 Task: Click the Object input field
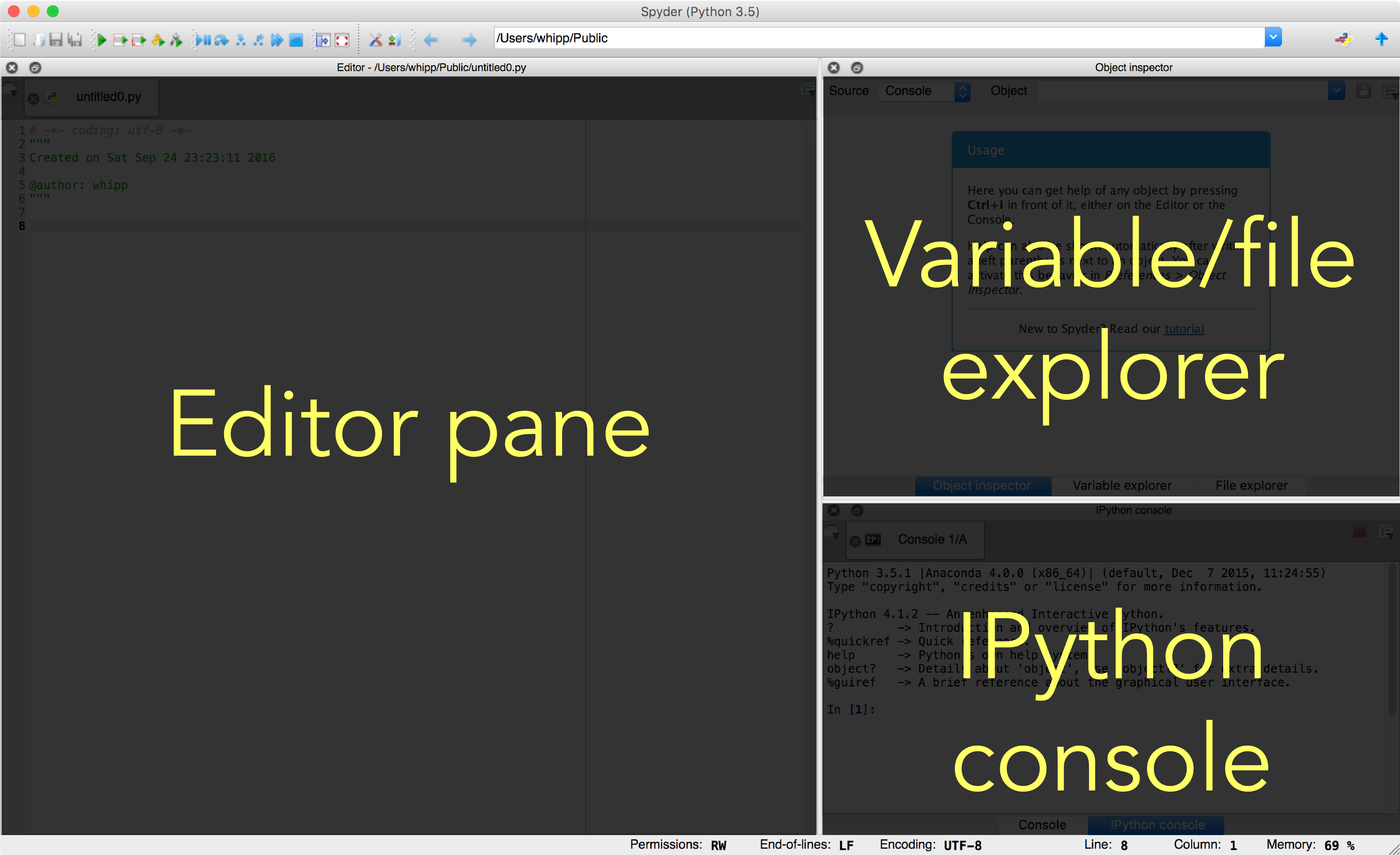1182,91
